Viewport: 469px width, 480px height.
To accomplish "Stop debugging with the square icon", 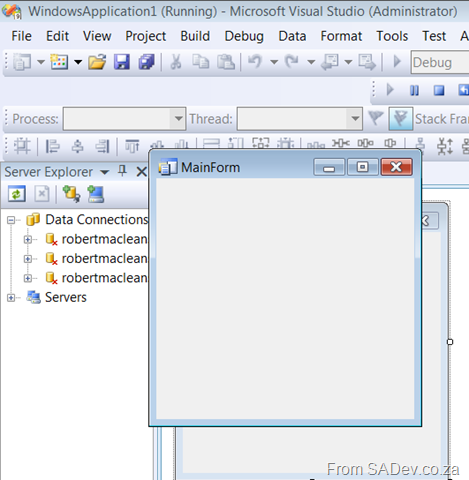I will pyautogui.click(x=439, y=90).
